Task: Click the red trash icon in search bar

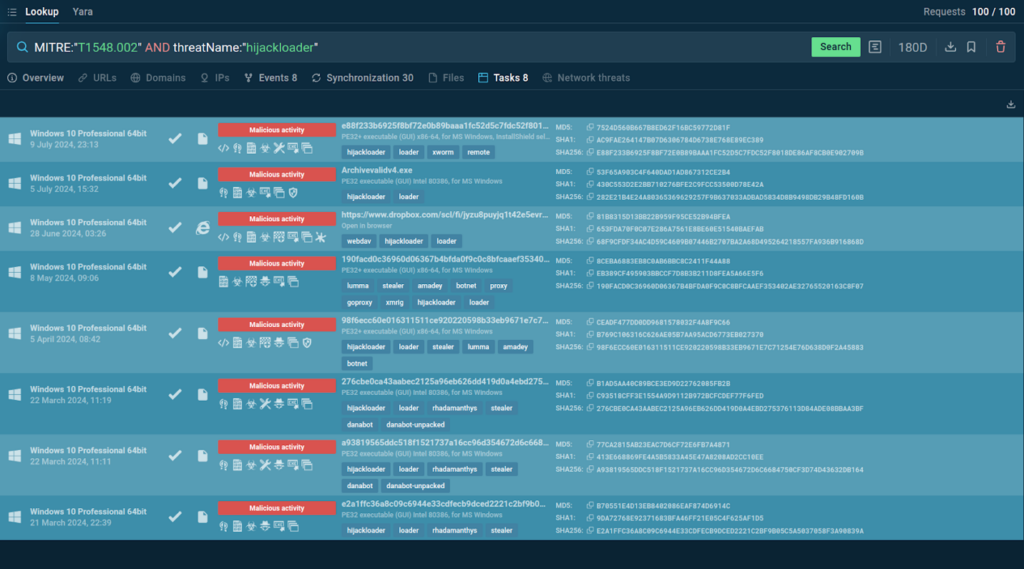Action: pyautogui.click(x=1001, y=47)
